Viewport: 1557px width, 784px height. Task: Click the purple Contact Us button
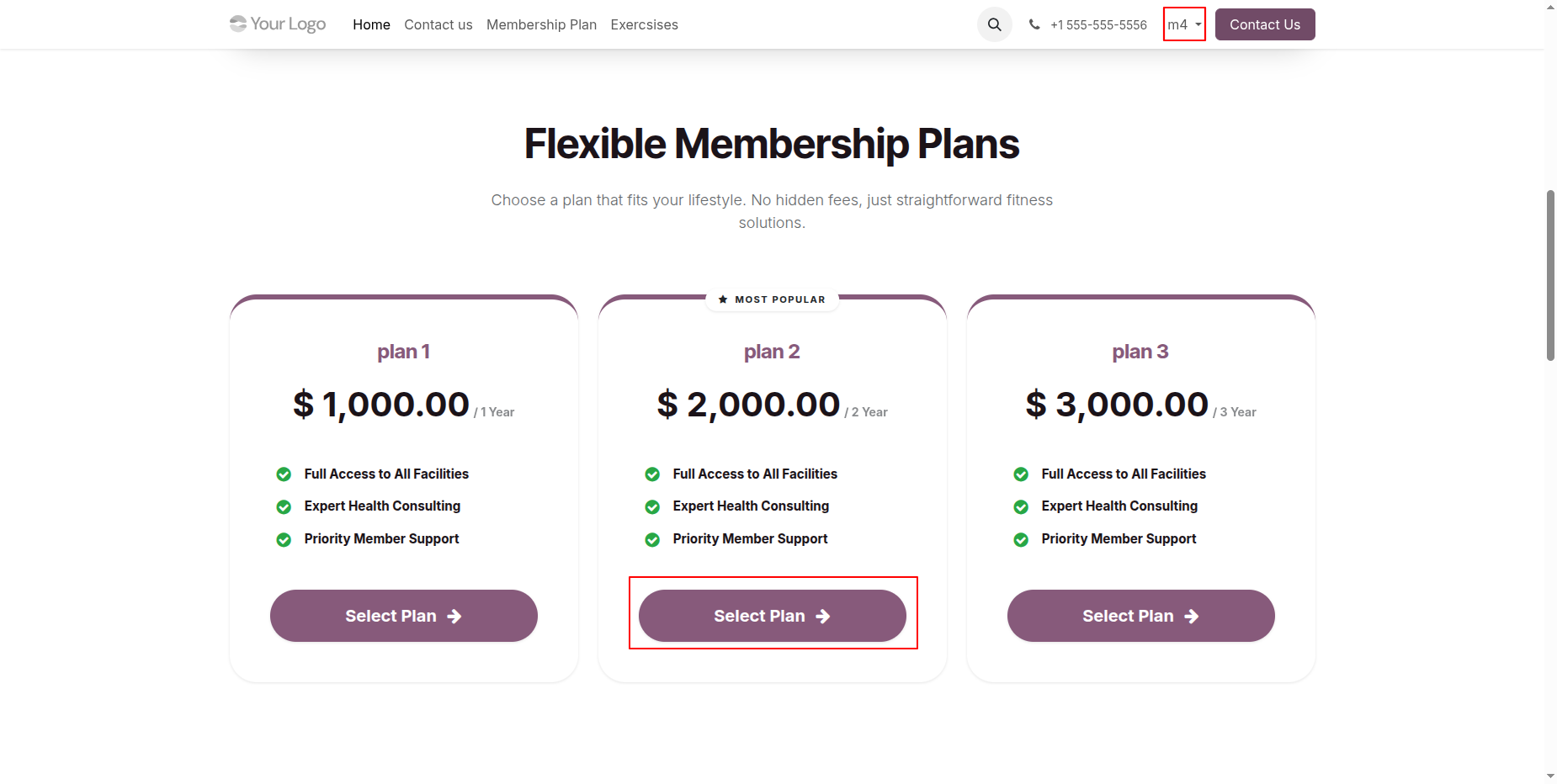[x=1265, y=24]
